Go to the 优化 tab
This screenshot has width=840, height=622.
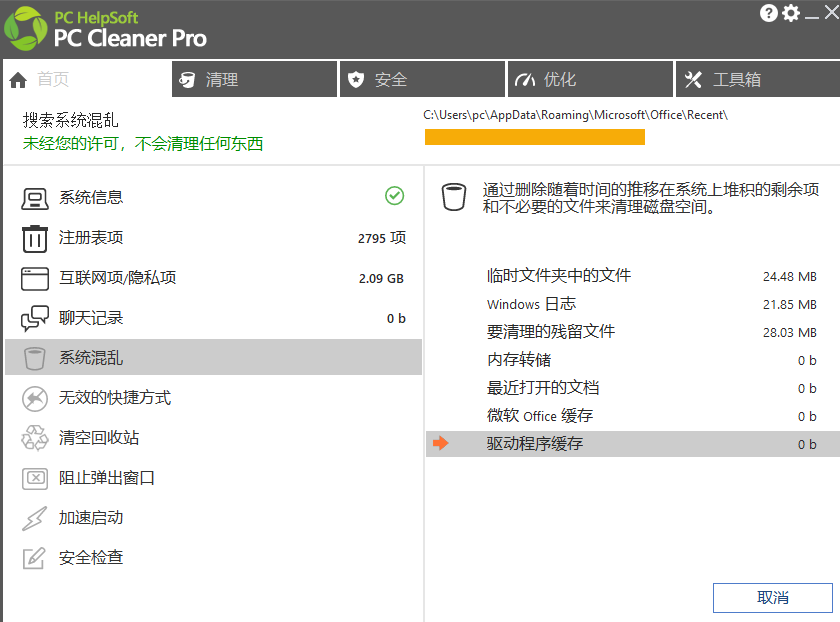(590, 80)
